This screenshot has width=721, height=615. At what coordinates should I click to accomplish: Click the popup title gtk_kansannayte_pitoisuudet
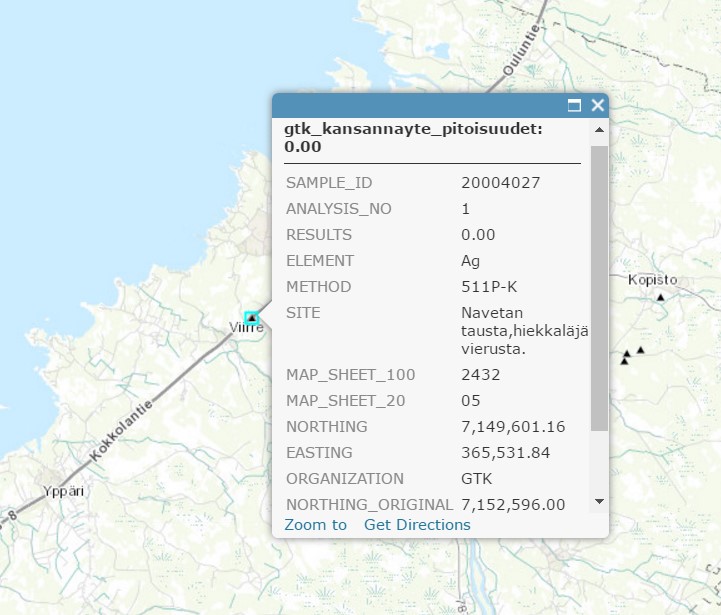click(x=413, y=129)
